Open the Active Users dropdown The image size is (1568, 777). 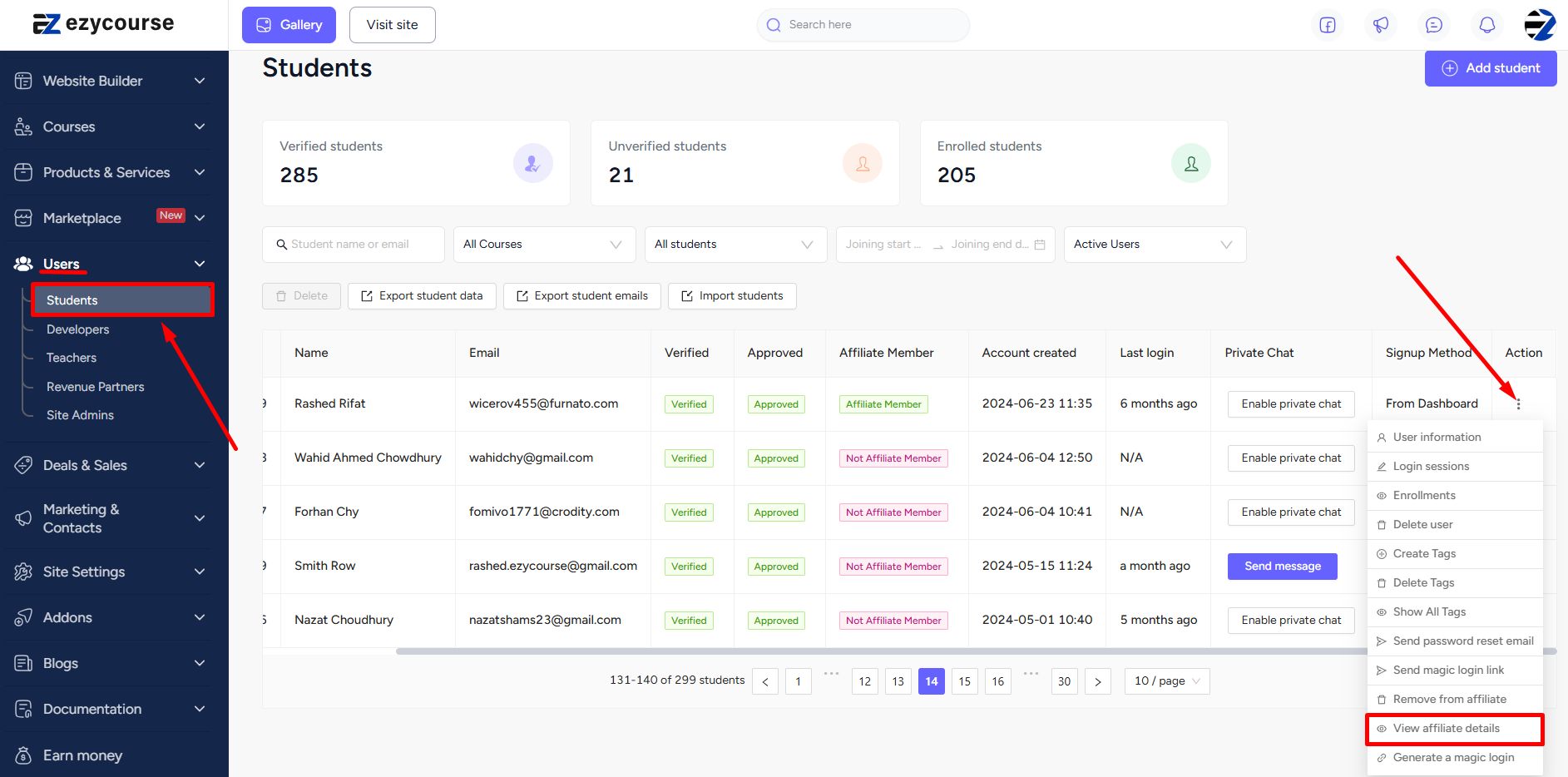click(1155, 245)
